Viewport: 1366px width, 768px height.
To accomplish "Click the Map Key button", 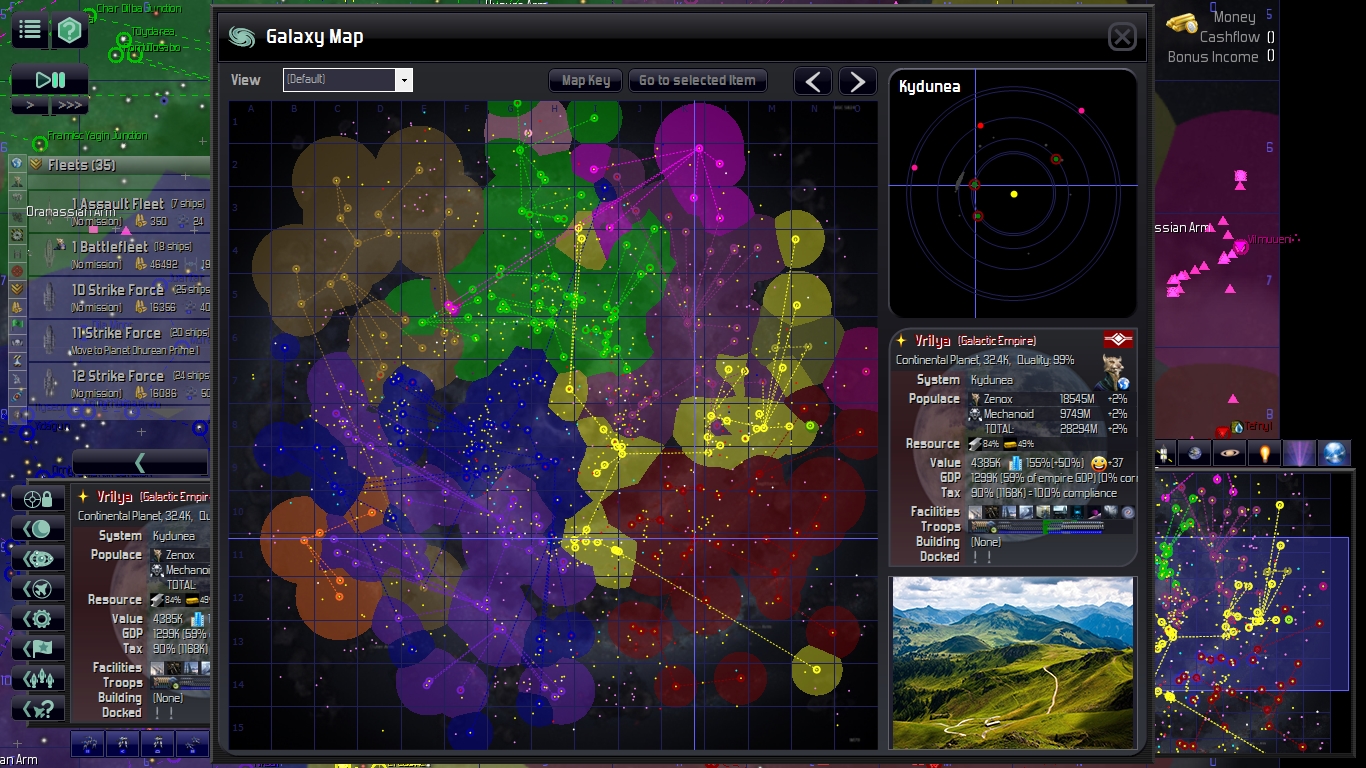I will [585, 81].
